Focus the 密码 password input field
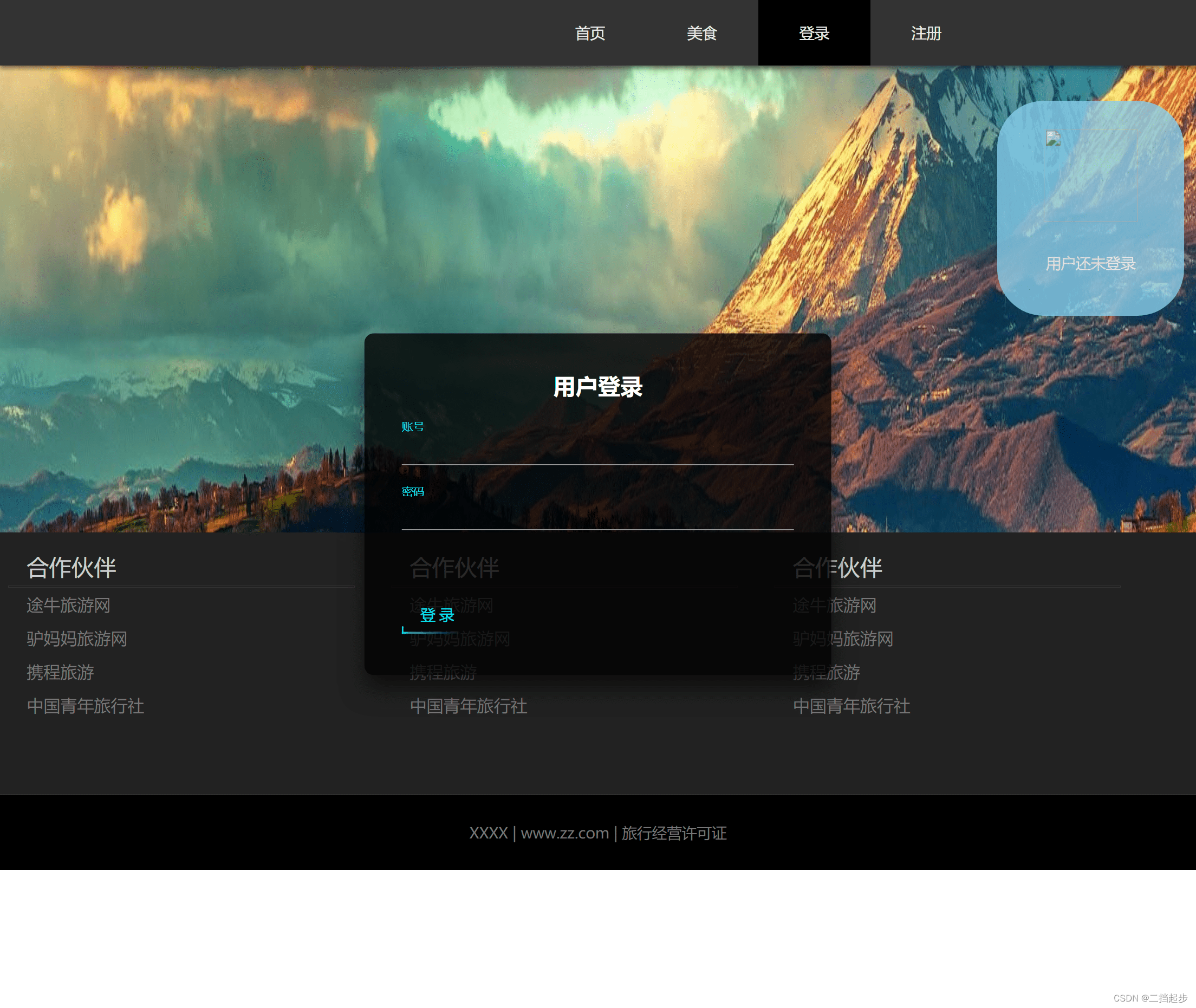The height and width of the screenshot is (1008, 1196). click(597, 517)
